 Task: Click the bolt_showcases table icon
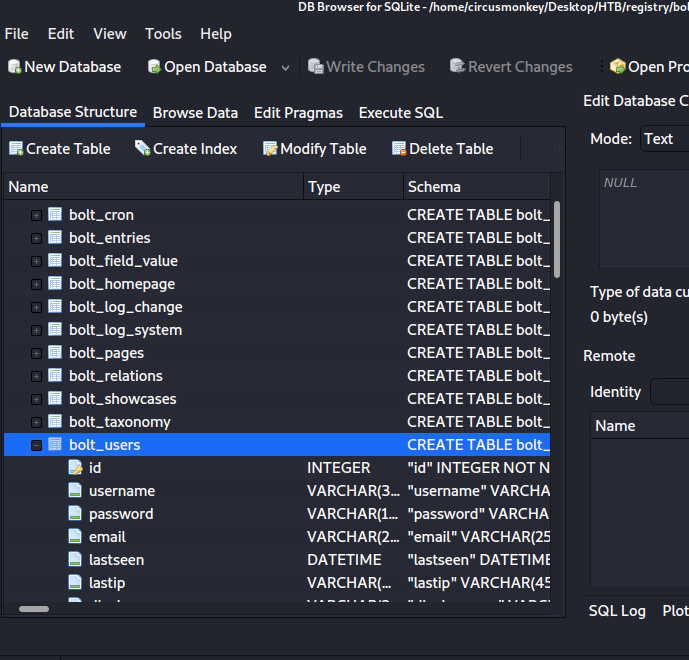point(55,399)
